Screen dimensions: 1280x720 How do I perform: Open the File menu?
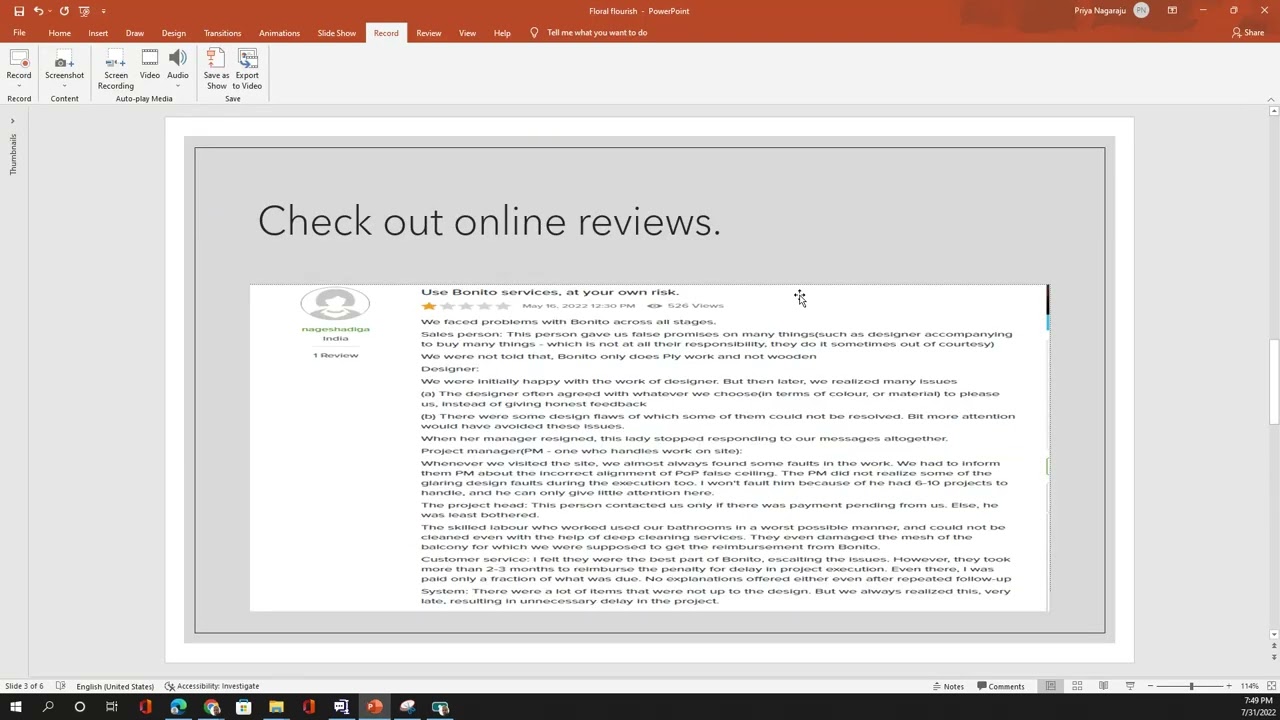pos(19,33)
